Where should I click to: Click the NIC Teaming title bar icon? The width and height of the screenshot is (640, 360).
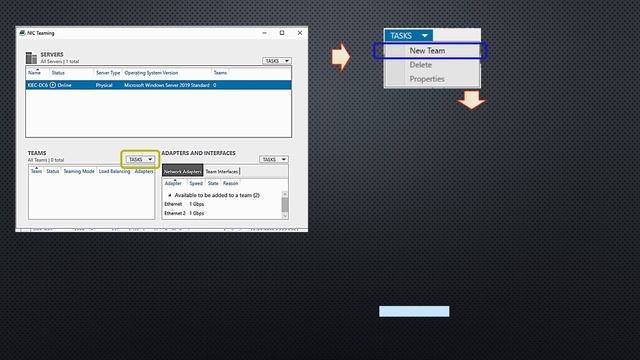[22, 33]
